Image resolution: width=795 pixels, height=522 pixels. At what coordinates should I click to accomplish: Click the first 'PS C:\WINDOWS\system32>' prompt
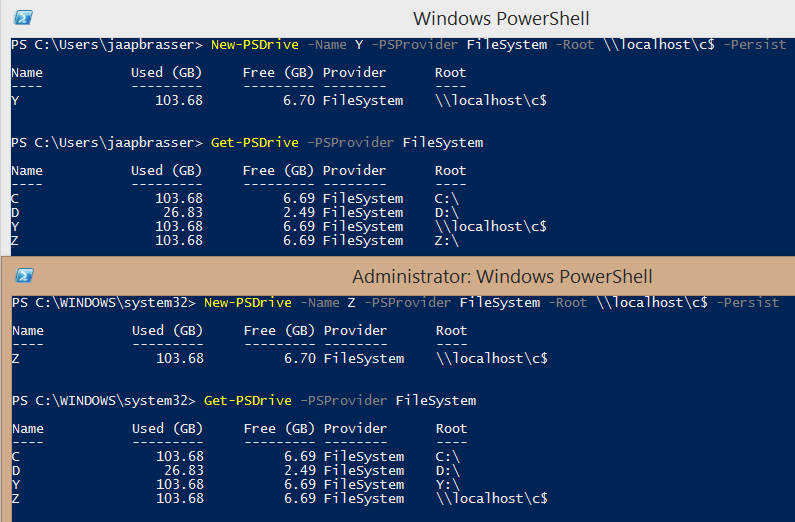103,302
